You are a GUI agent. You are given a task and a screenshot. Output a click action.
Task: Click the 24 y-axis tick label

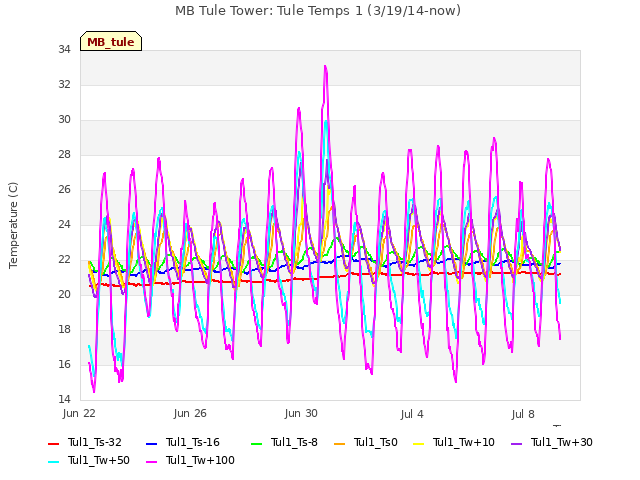pyautogui.click(x=64, y=224)
